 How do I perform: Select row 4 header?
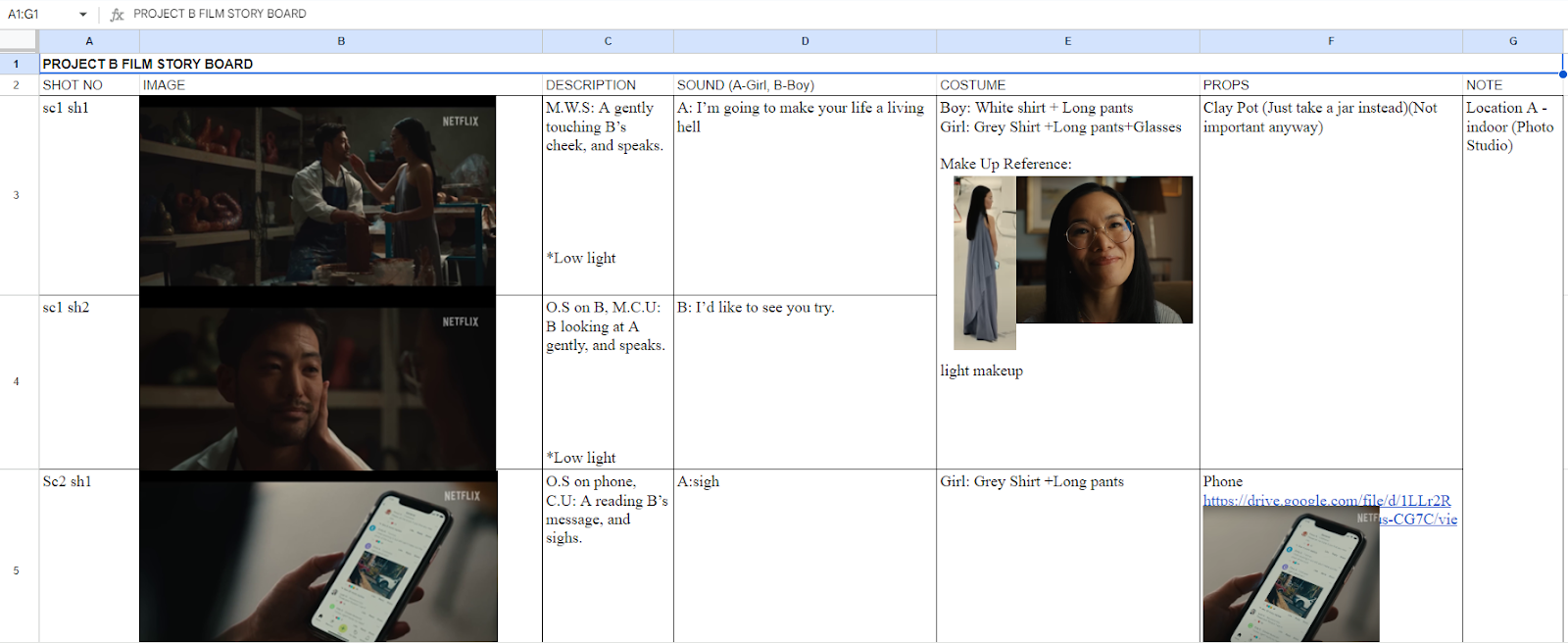click(19, 381)
